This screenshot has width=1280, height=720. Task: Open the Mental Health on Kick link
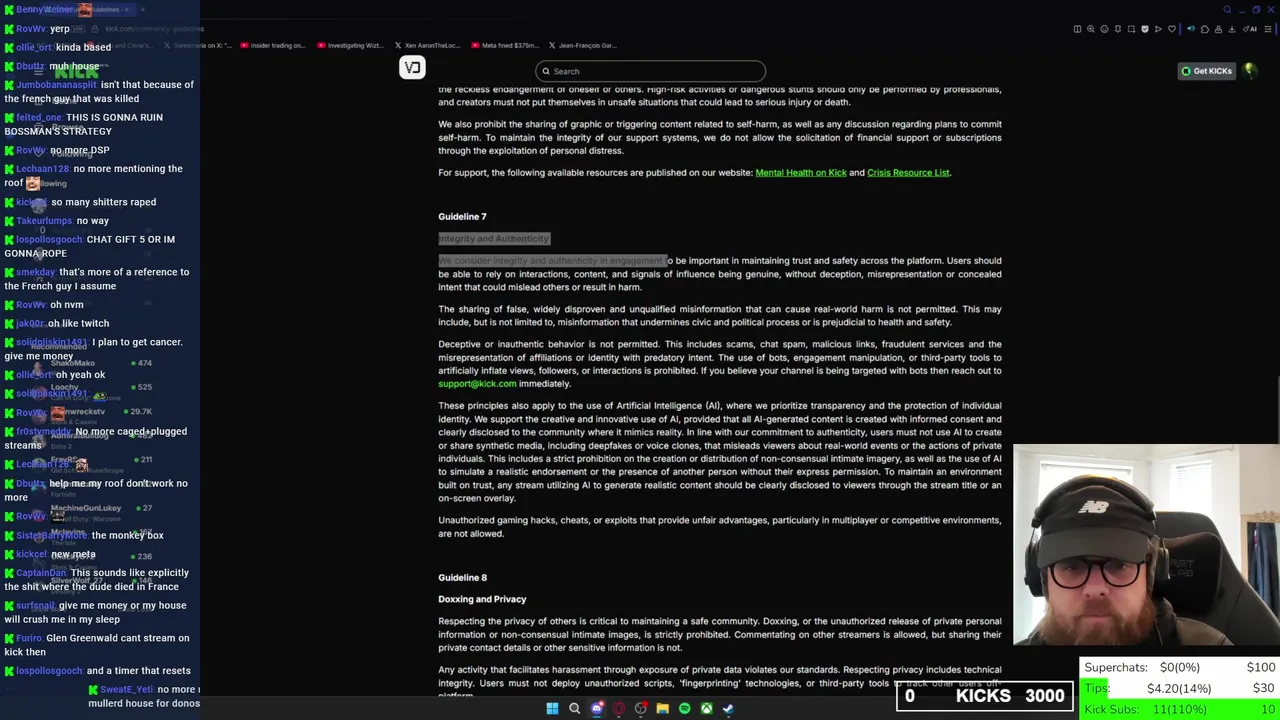click(x=800, y=173)
